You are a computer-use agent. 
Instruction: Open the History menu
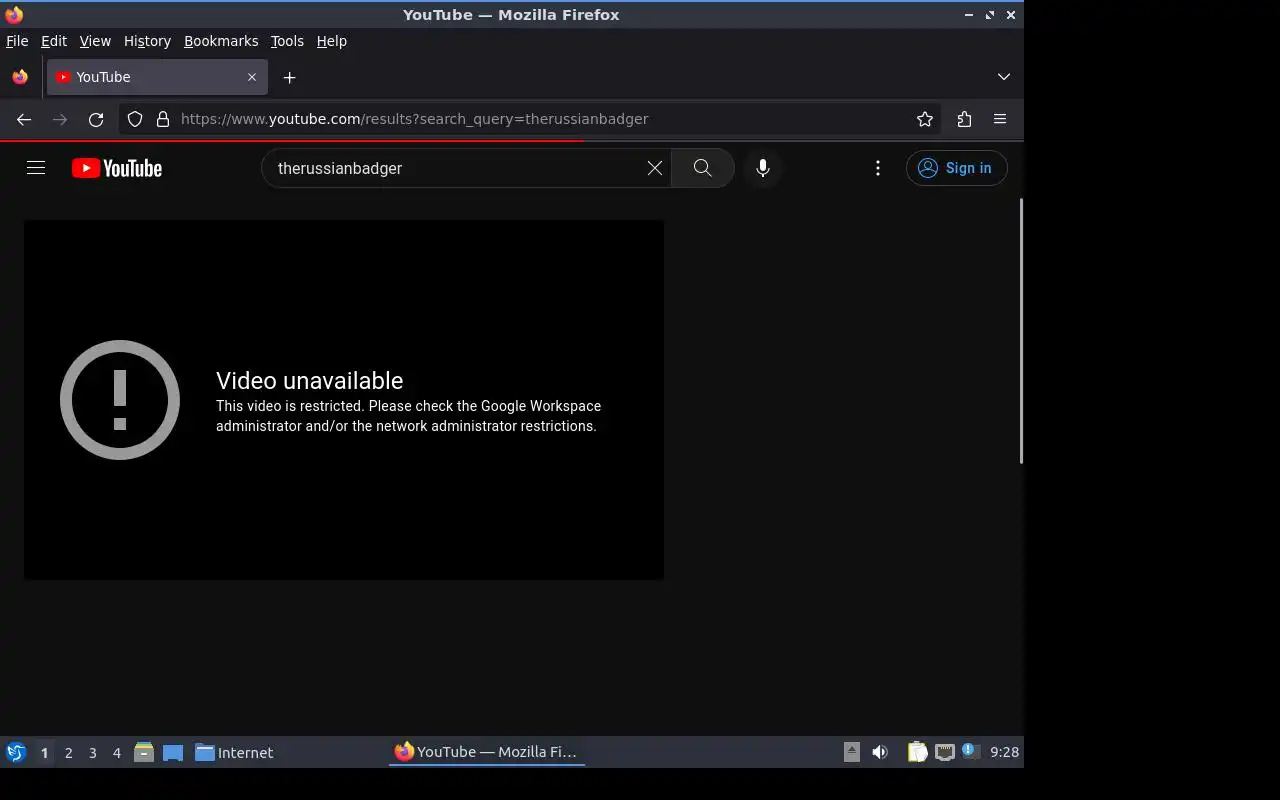pyautogui.click(x=147, y=41)
